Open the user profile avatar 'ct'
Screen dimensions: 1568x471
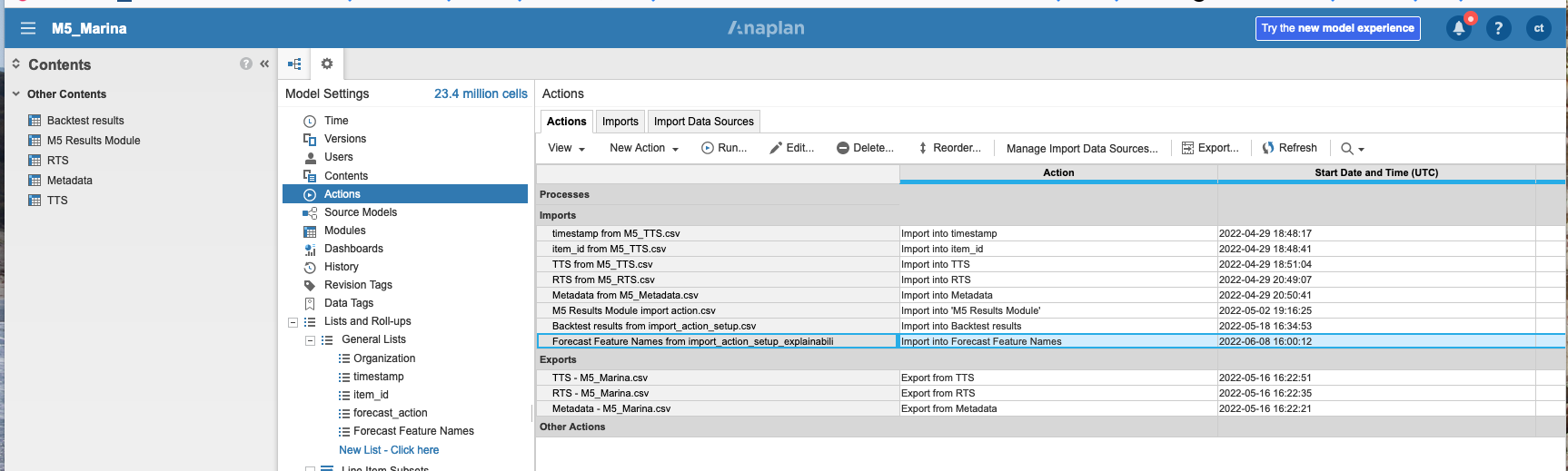click(x=1539, y=28)
